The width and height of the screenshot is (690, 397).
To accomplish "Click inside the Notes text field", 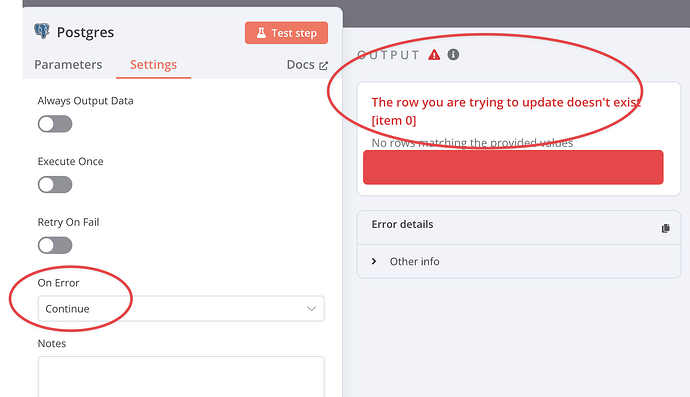I will pyautogui.click(x=181, y=376).
